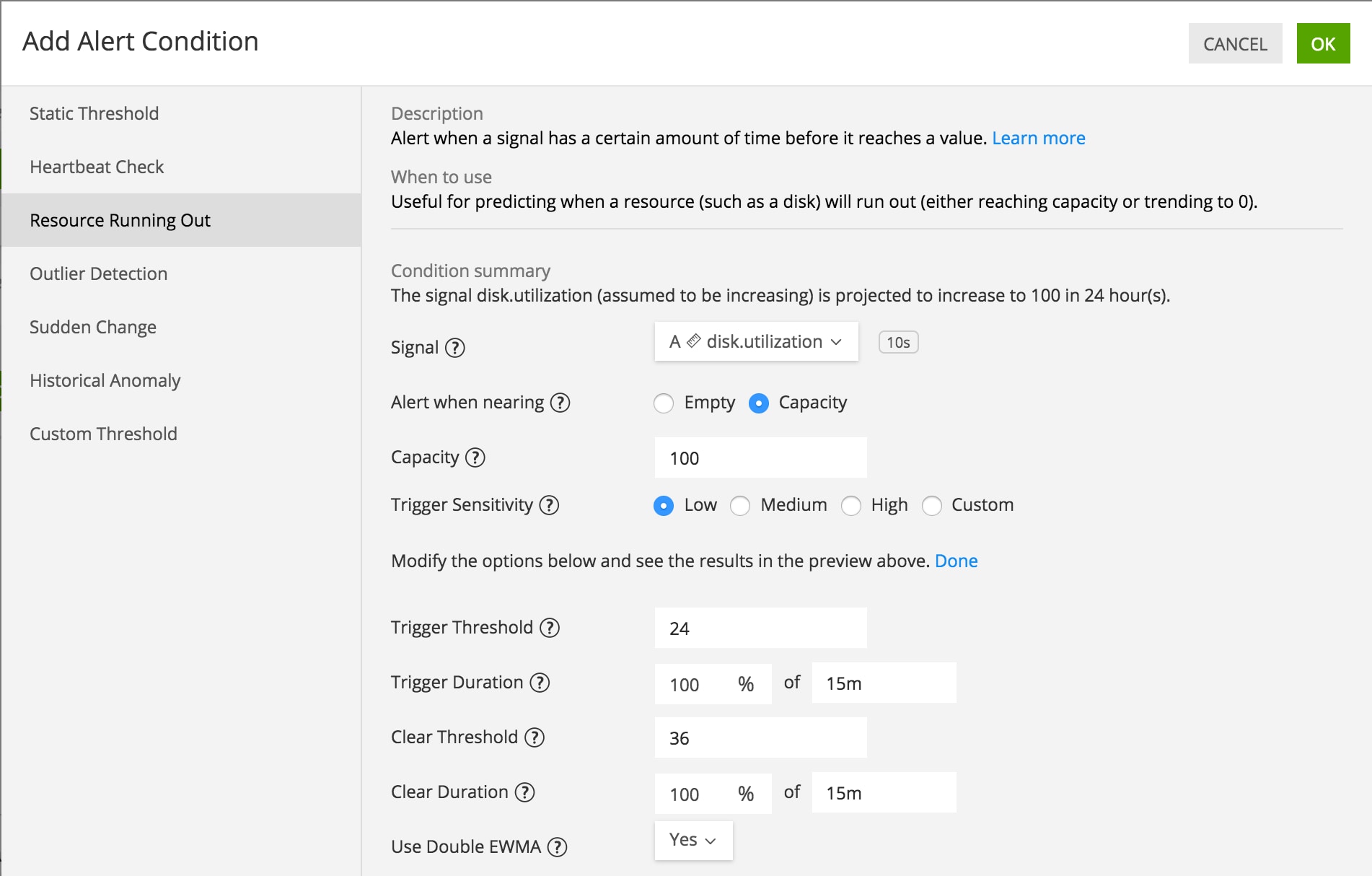Image resolution: width=1372 pixels, height=876 pixels.
Task: Choose Custom trigger sensitivity
Action: click(932, 506)
